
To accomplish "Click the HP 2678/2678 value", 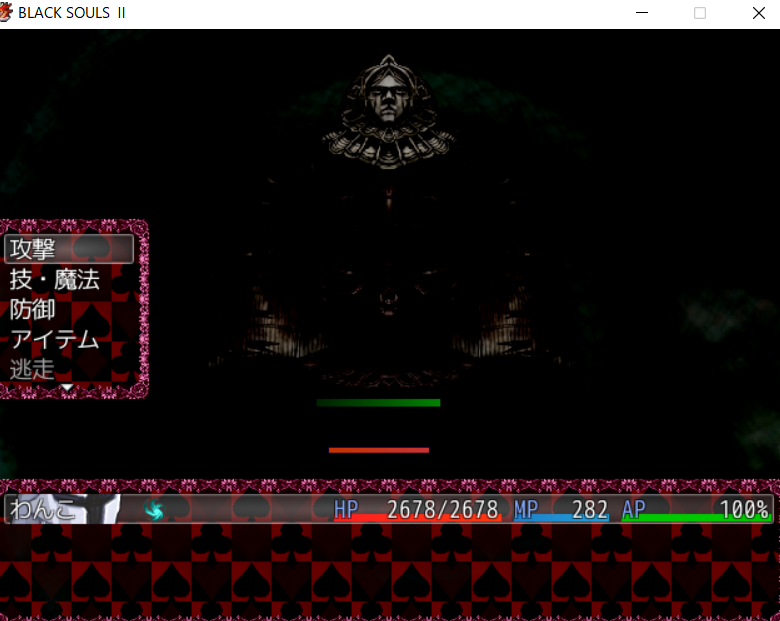I will tap(417, 510).
